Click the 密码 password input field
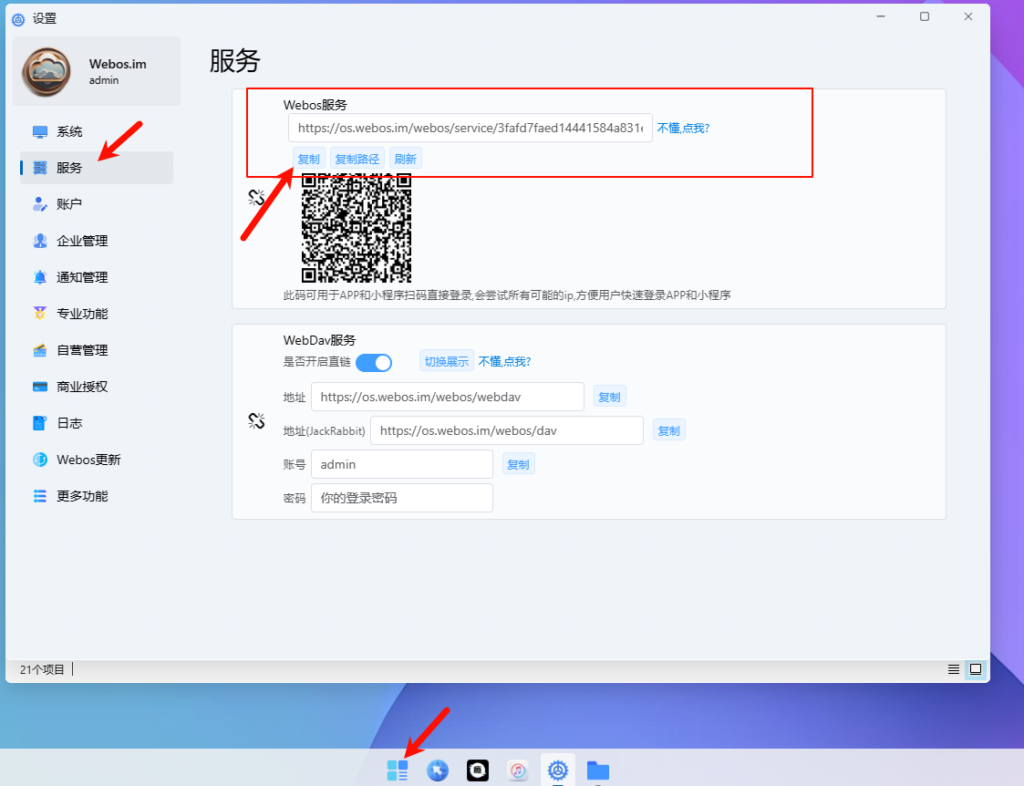1024x786 pixels. click(x=401, y=497)
